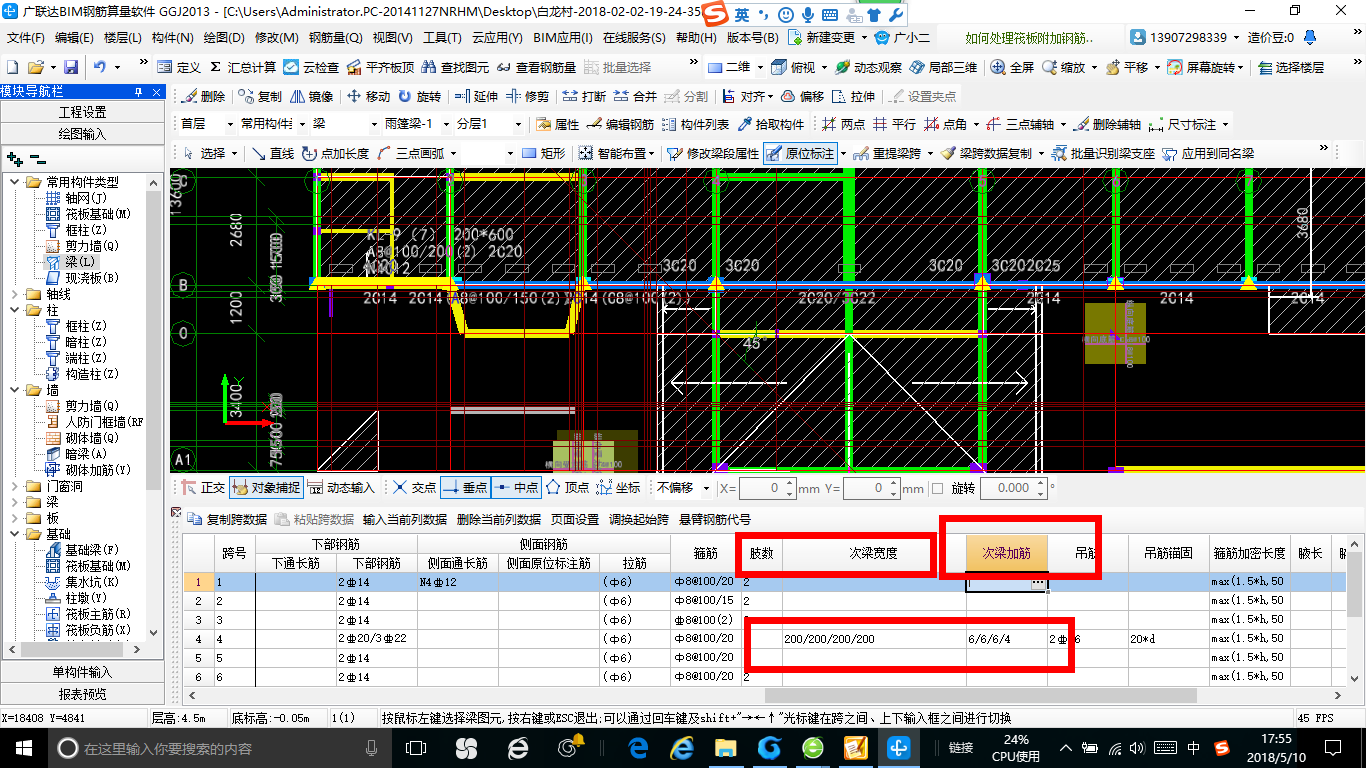Open Edge browser in Windows taskbar

coord(638,747)
